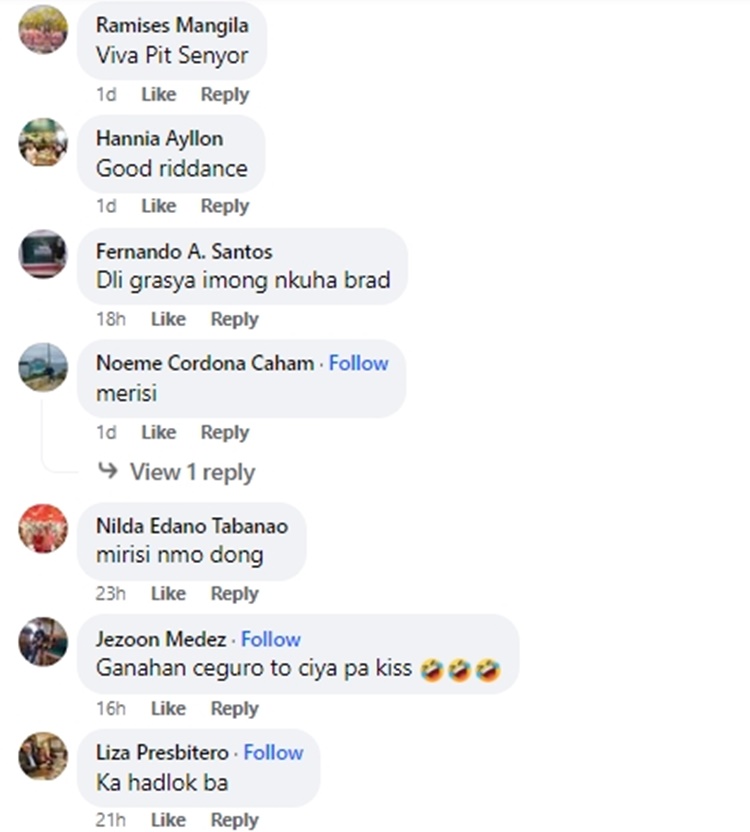Reply to the "Ka hadlok ba" comment
Screen dimensions: 750x832
(x=234, y=820)
